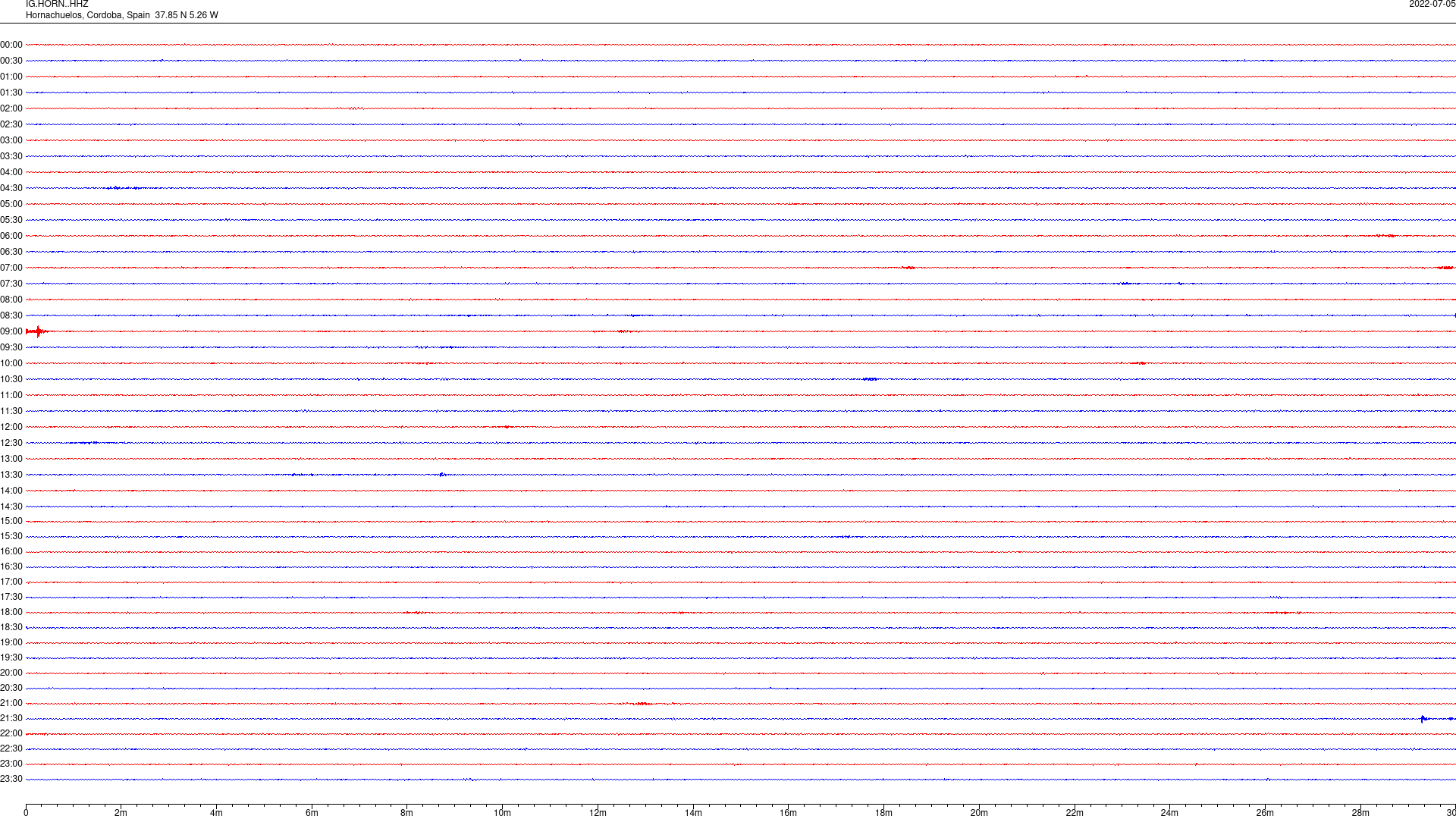Image resolution: width=1456 pixels, height=819 pixels.
Task: Click the red burst near 13m on 21:00 trace
Action: [642, 704]
